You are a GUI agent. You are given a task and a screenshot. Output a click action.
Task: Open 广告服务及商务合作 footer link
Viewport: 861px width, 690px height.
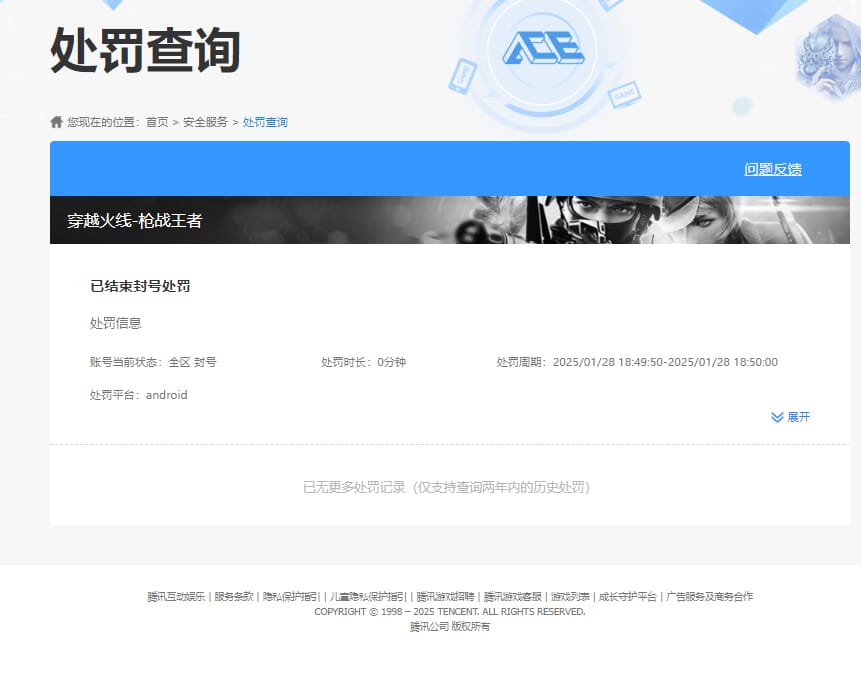pos(709,596)
